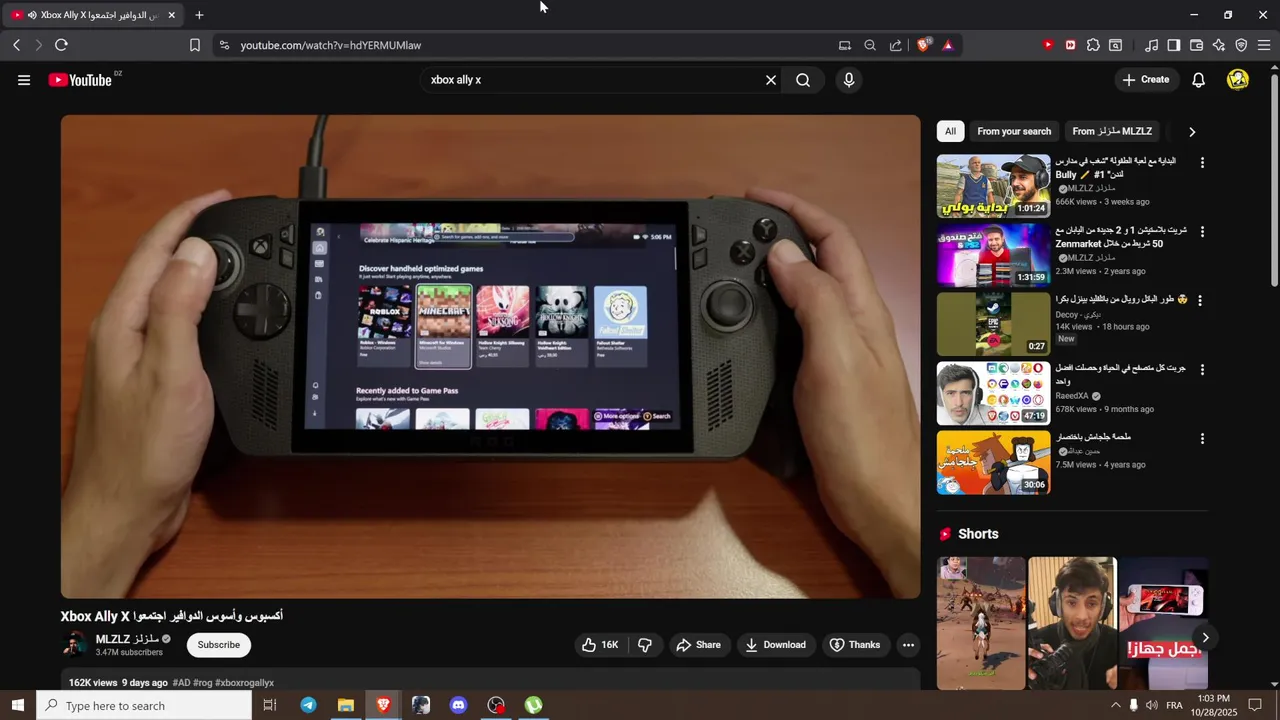The image size is (1280, 720).
Task: Open the browser main menu hamburger
Action: 1264,45
